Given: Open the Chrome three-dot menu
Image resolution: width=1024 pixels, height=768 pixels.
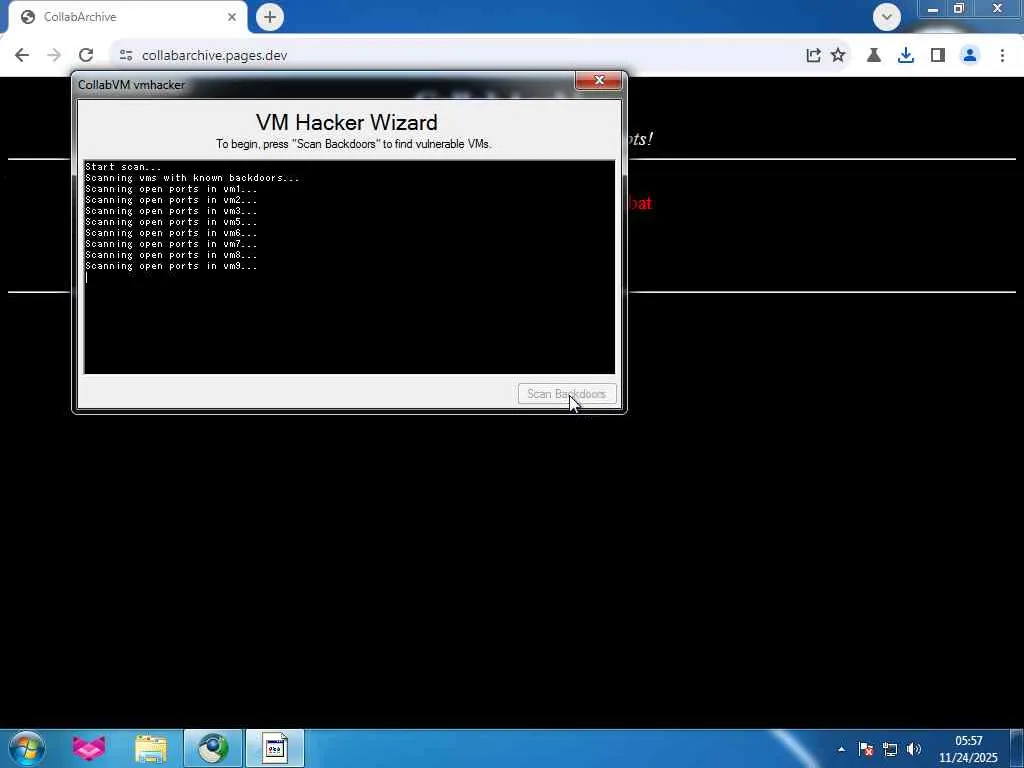Looking at the screenshot, I should point(1002,56).
